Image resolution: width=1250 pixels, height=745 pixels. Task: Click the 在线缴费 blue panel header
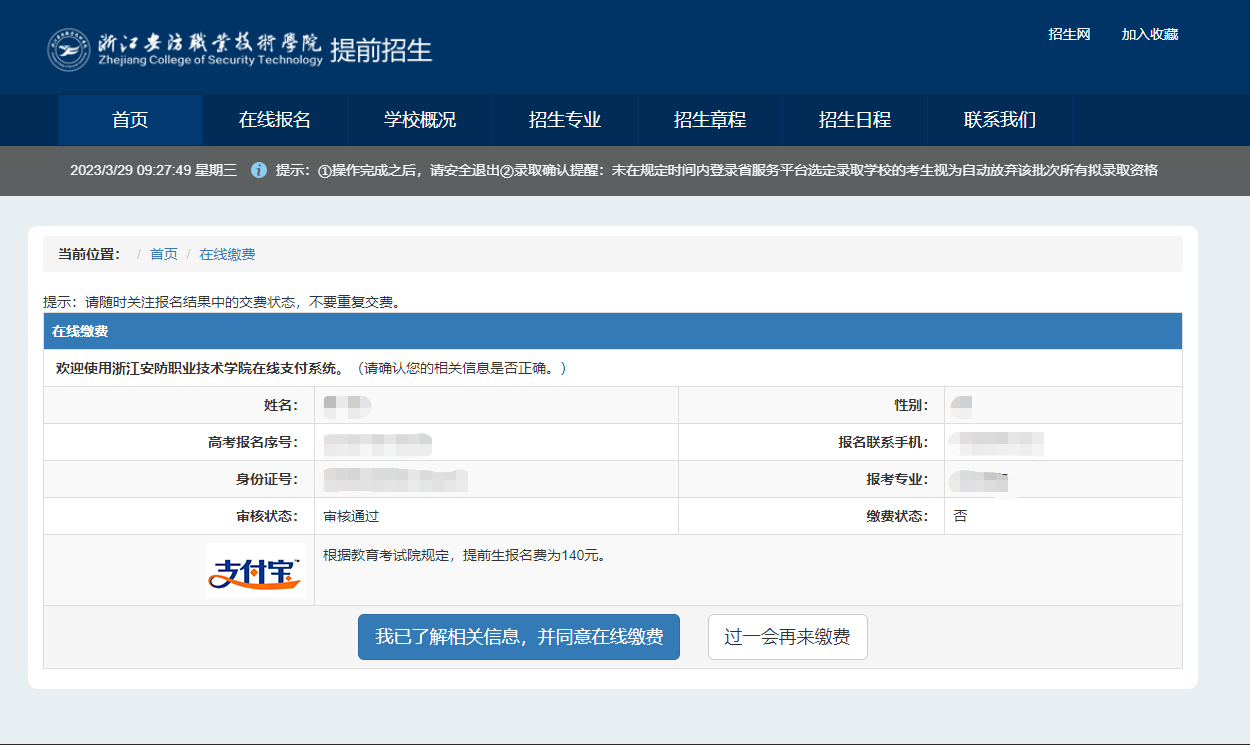612,331
